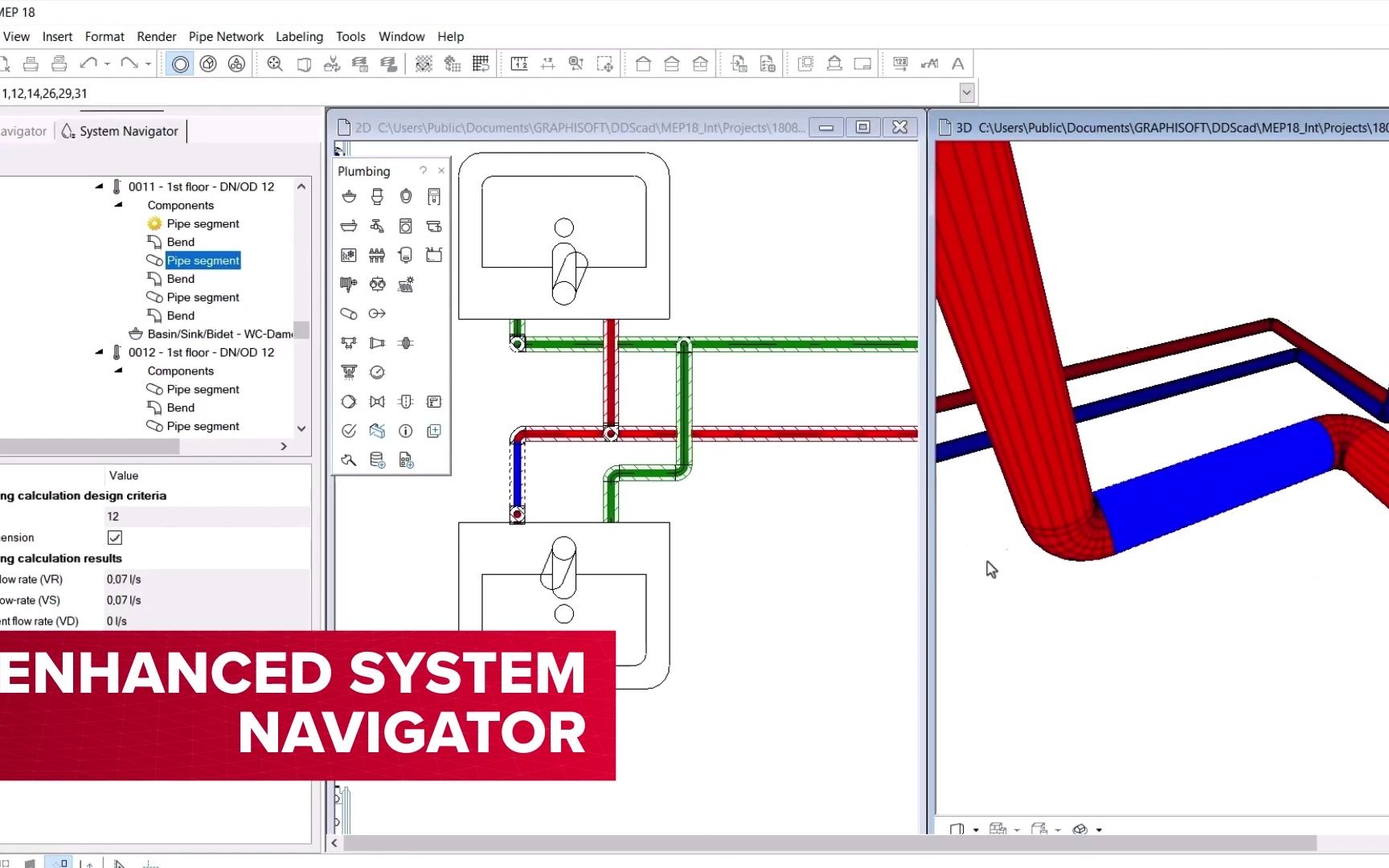The height and width of the screenshot is (868, 1389).
Task: Click the dimension 1/2 icon in main toolbar
Action: tap(519, 64)
